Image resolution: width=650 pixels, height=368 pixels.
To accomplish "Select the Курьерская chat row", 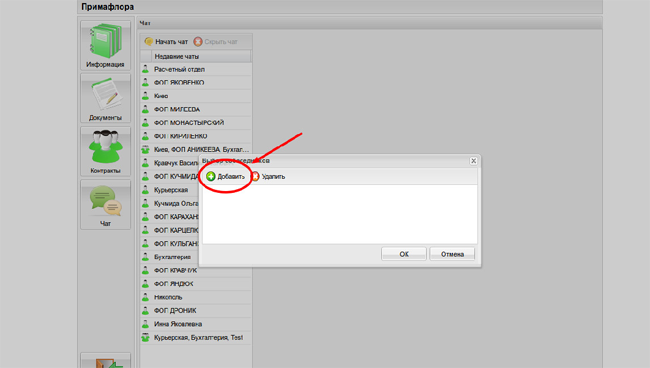I will click(170, 190).
